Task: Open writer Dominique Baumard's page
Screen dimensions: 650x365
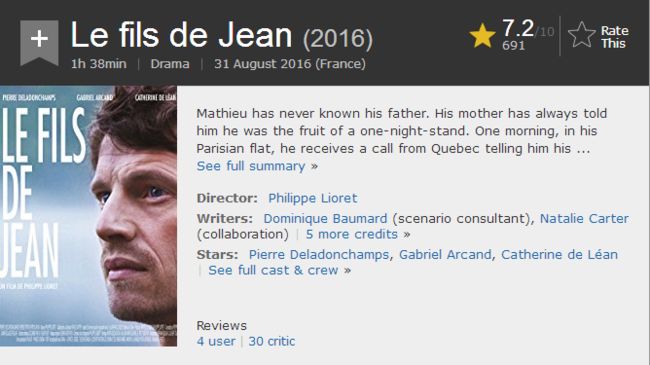Action: pos(325,219)
